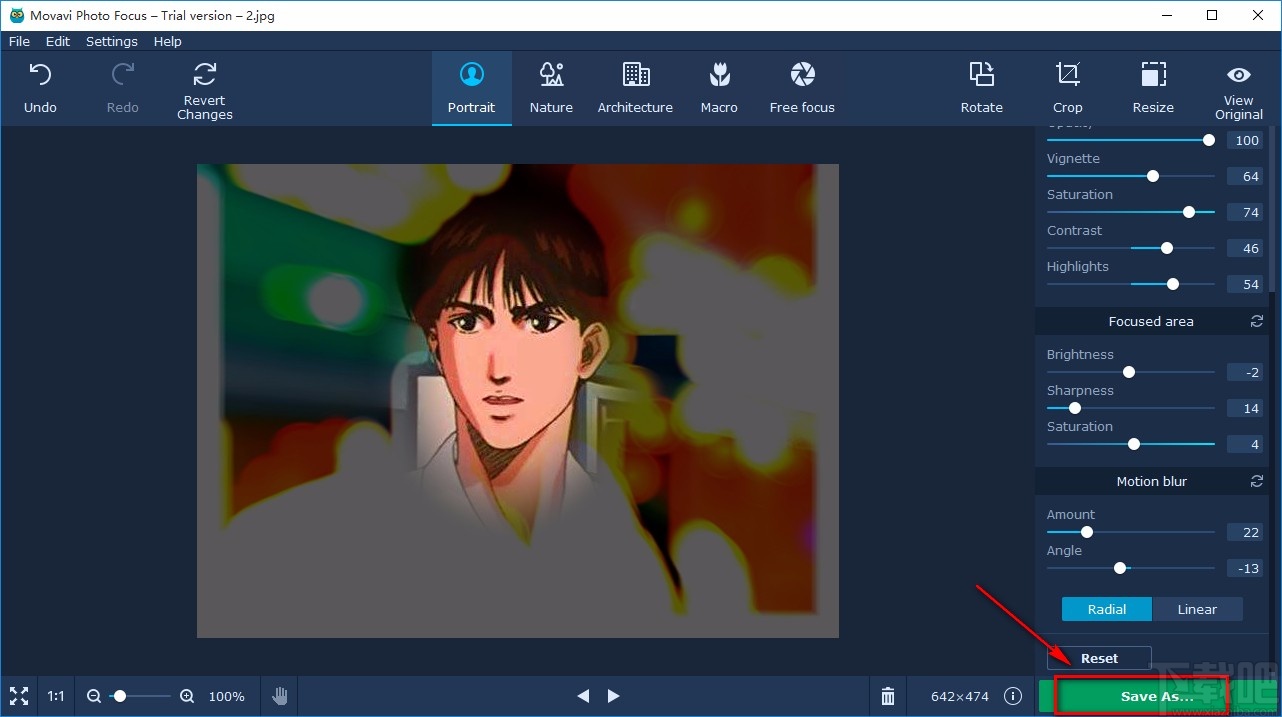Image resolution: width=1282 pixels, height=717 pixels.
Task: Click the background Saturation value field 74
Action: tap(1245, 212)
